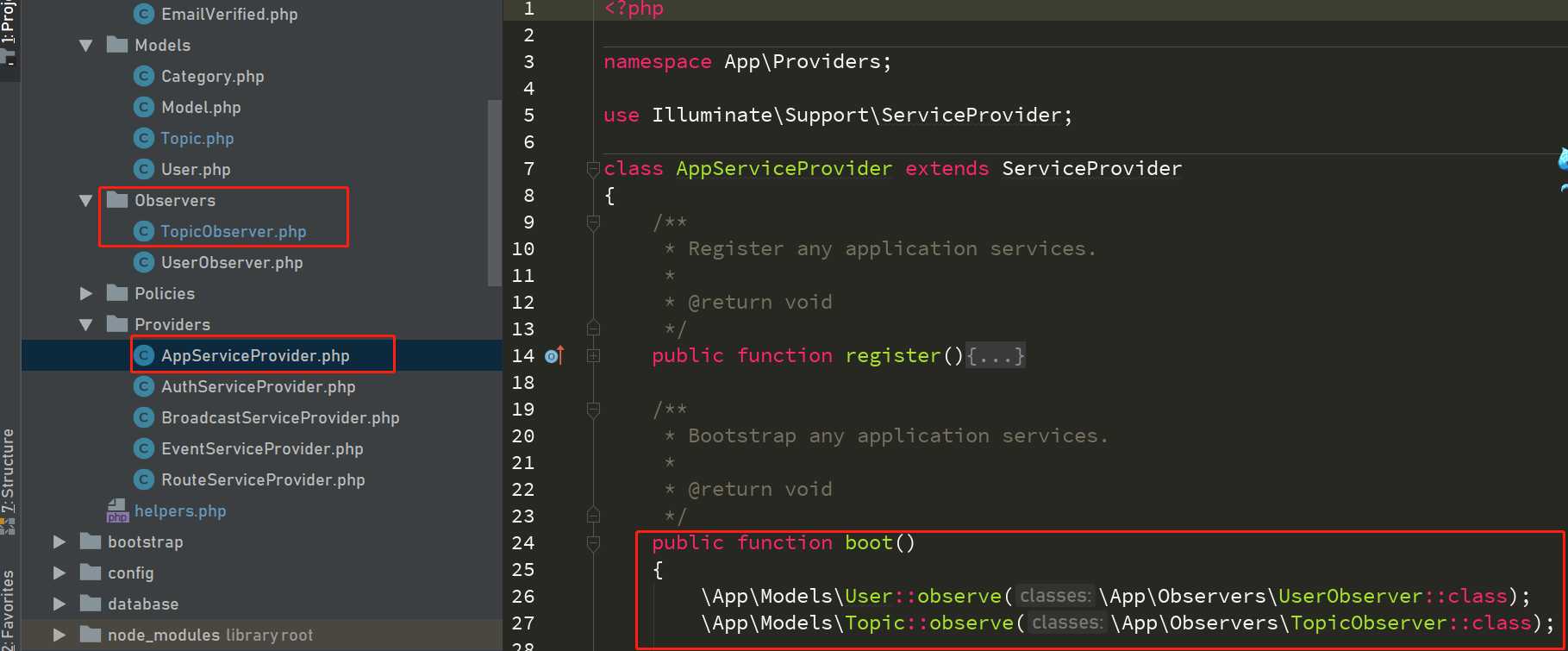Expand the bootstrap folder arrow

pyautogui.click(x=59, y=541)
